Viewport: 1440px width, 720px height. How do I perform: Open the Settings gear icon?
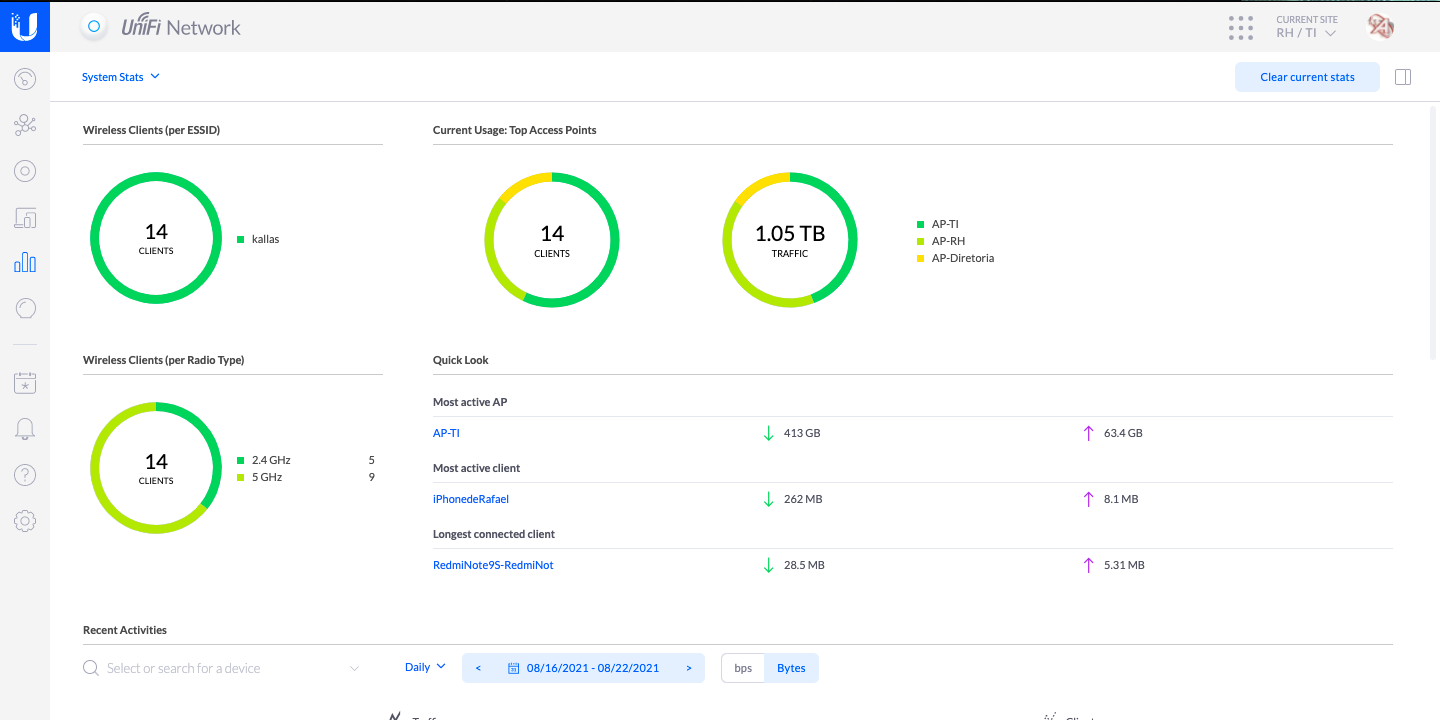pyautogui.click(x=25, y=521)
